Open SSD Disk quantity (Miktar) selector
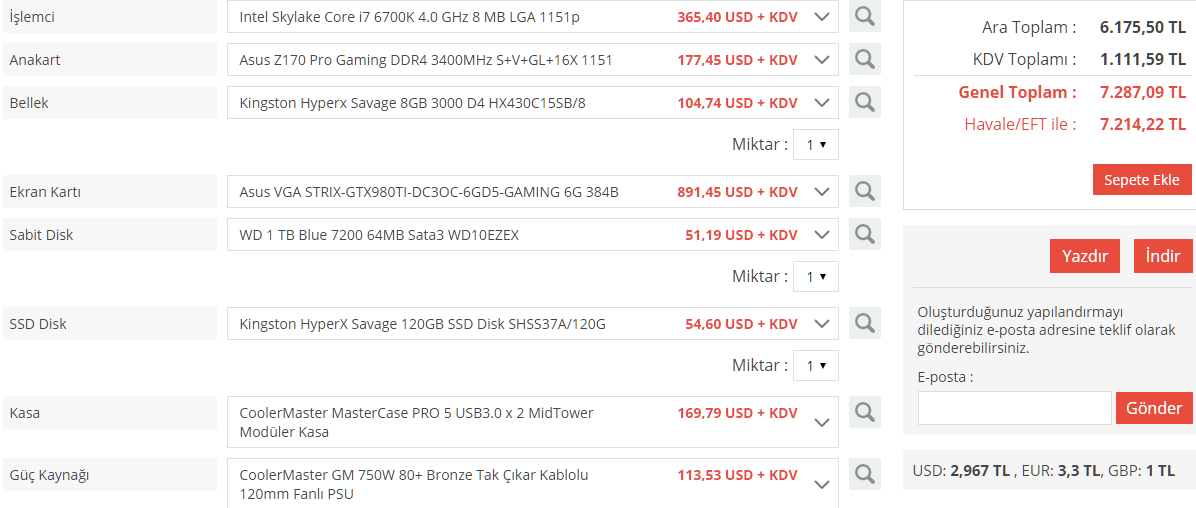 (815, 366)
